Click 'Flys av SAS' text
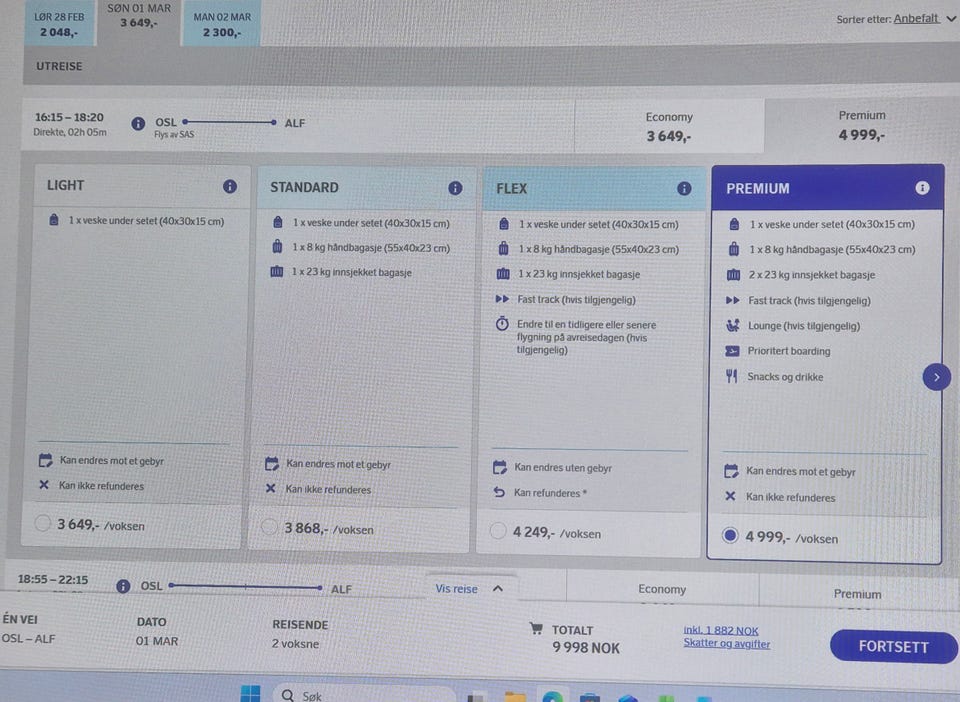960x702 pixels. [174, 135]
